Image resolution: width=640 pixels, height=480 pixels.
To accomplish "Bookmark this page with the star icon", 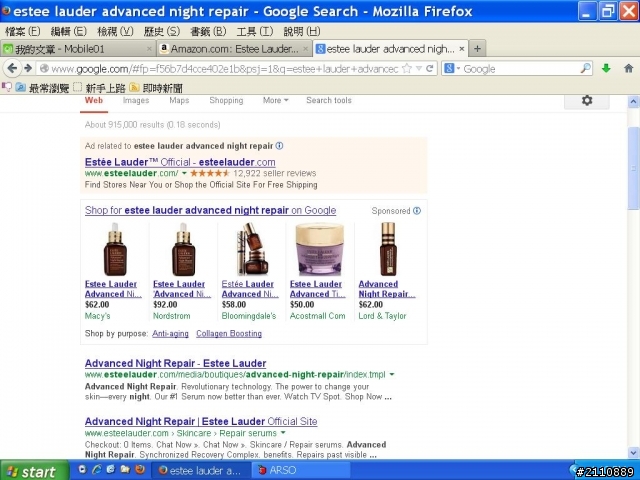I will [x=407, y=69].
